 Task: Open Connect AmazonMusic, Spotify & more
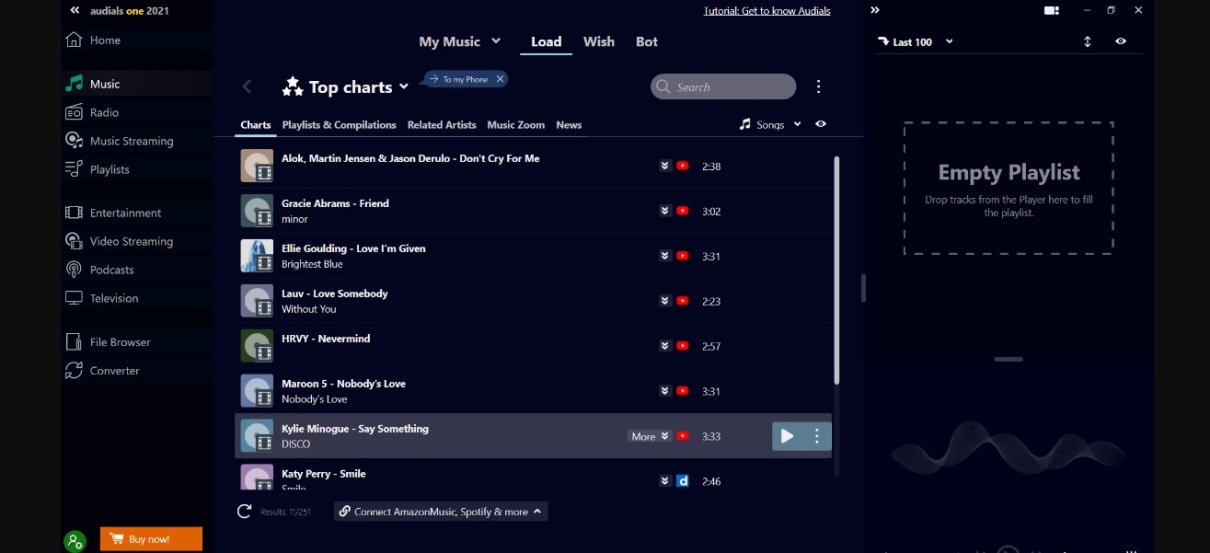coord(441,511)
